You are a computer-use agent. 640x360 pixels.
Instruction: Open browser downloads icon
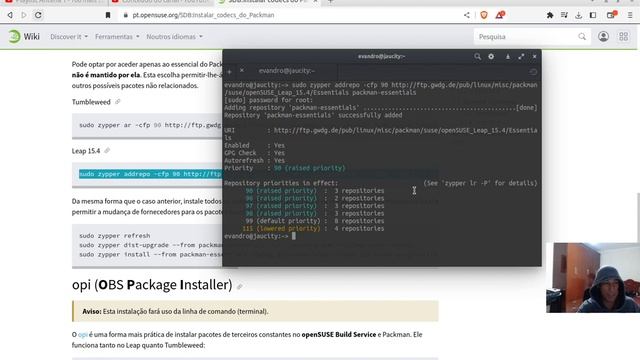pos(578,15)
